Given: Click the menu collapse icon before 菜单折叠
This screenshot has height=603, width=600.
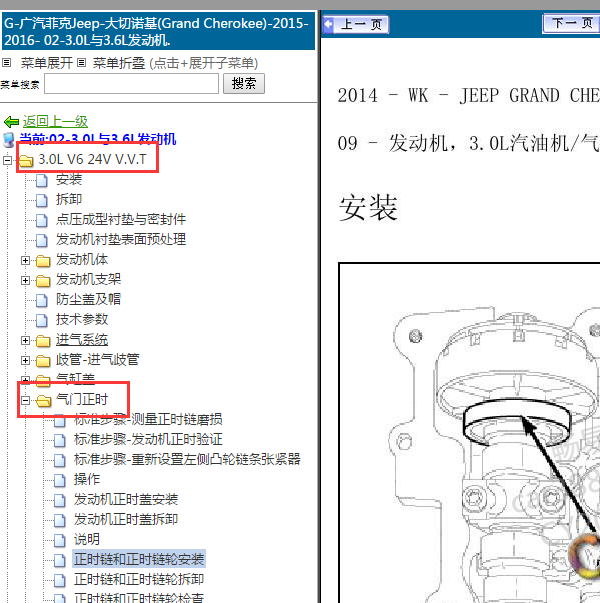Looking at the screenshot, I should (81, 62).
